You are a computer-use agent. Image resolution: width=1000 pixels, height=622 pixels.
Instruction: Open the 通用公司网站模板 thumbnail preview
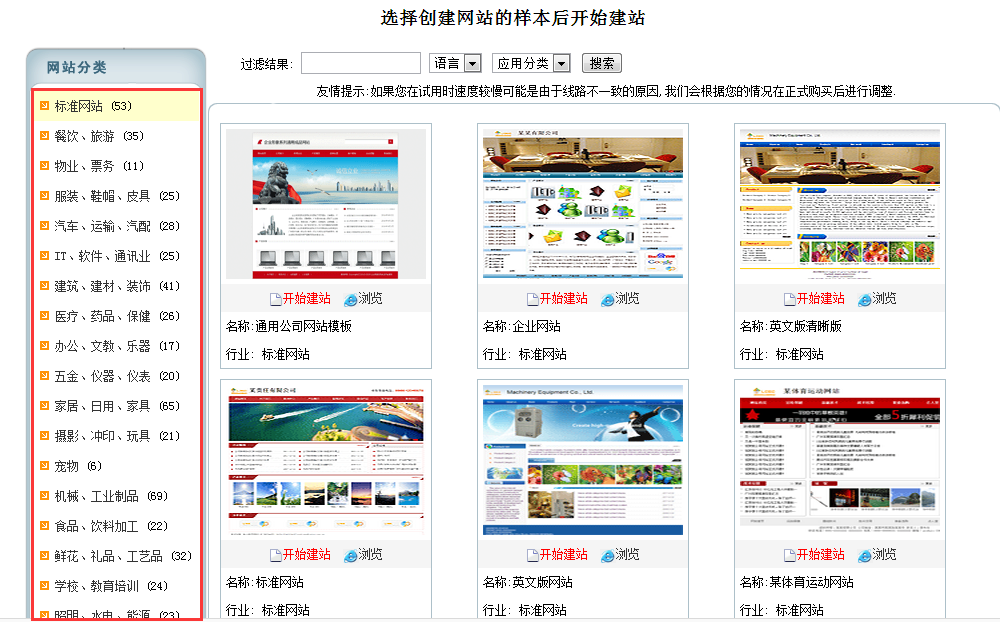(x=325, y=204)
